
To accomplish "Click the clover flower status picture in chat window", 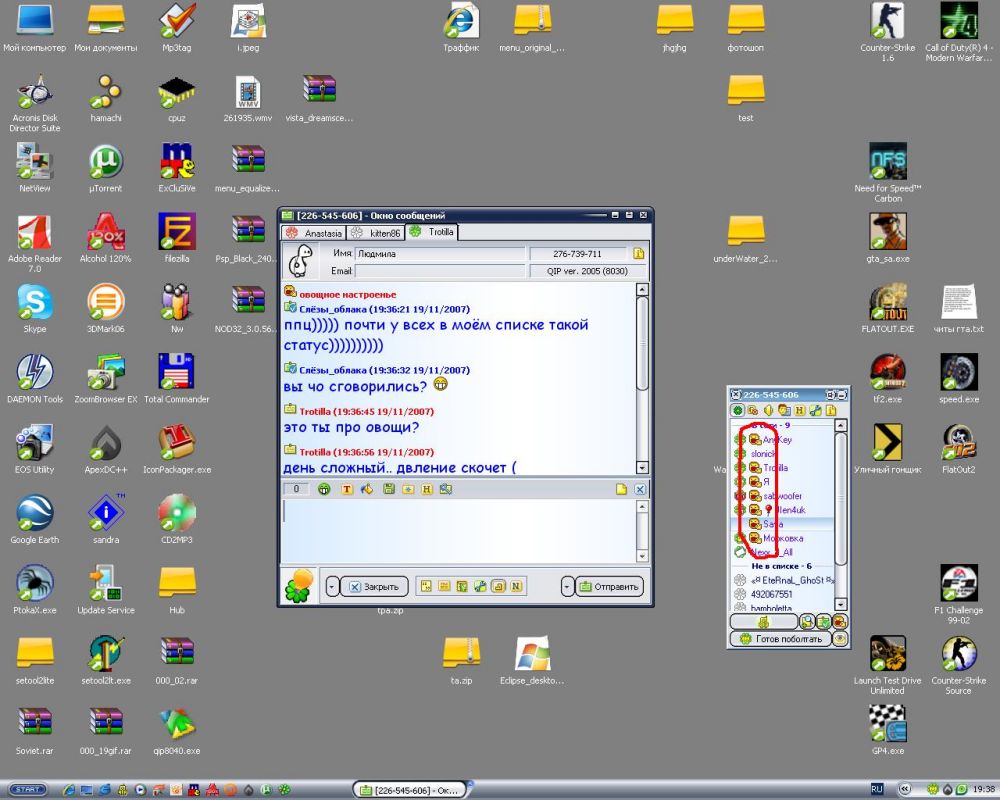I will tap(299, 586).
